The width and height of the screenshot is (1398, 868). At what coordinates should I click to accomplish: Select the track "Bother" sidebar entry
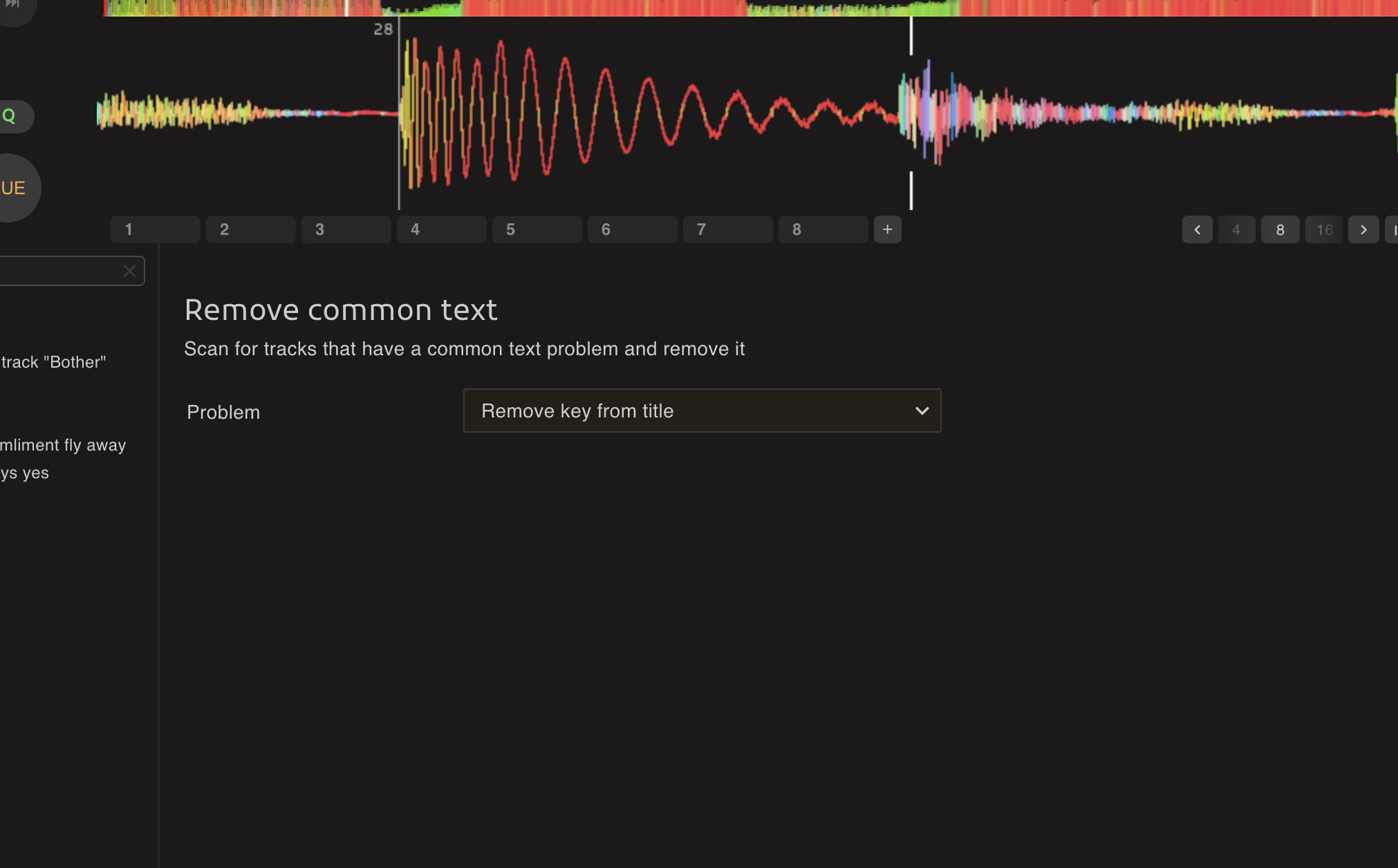tap(54, 362)
